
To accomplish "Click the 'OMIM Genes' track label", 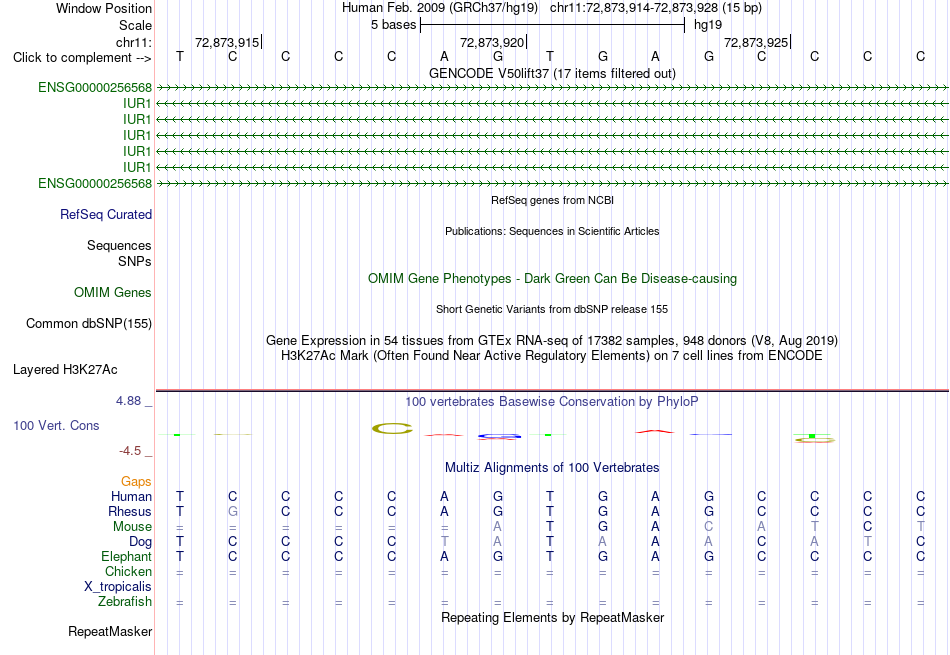I will [113, 293].
